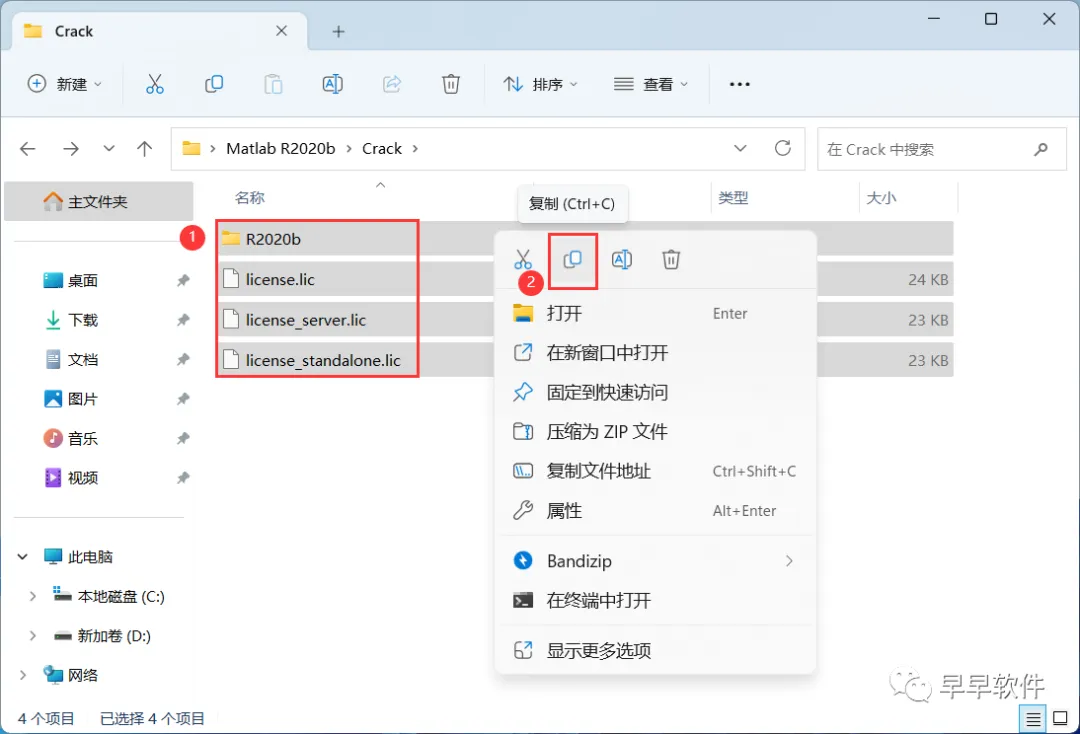The image size is (1080, 734).
Task: Close the Crack tab
Action: point(281,31)
